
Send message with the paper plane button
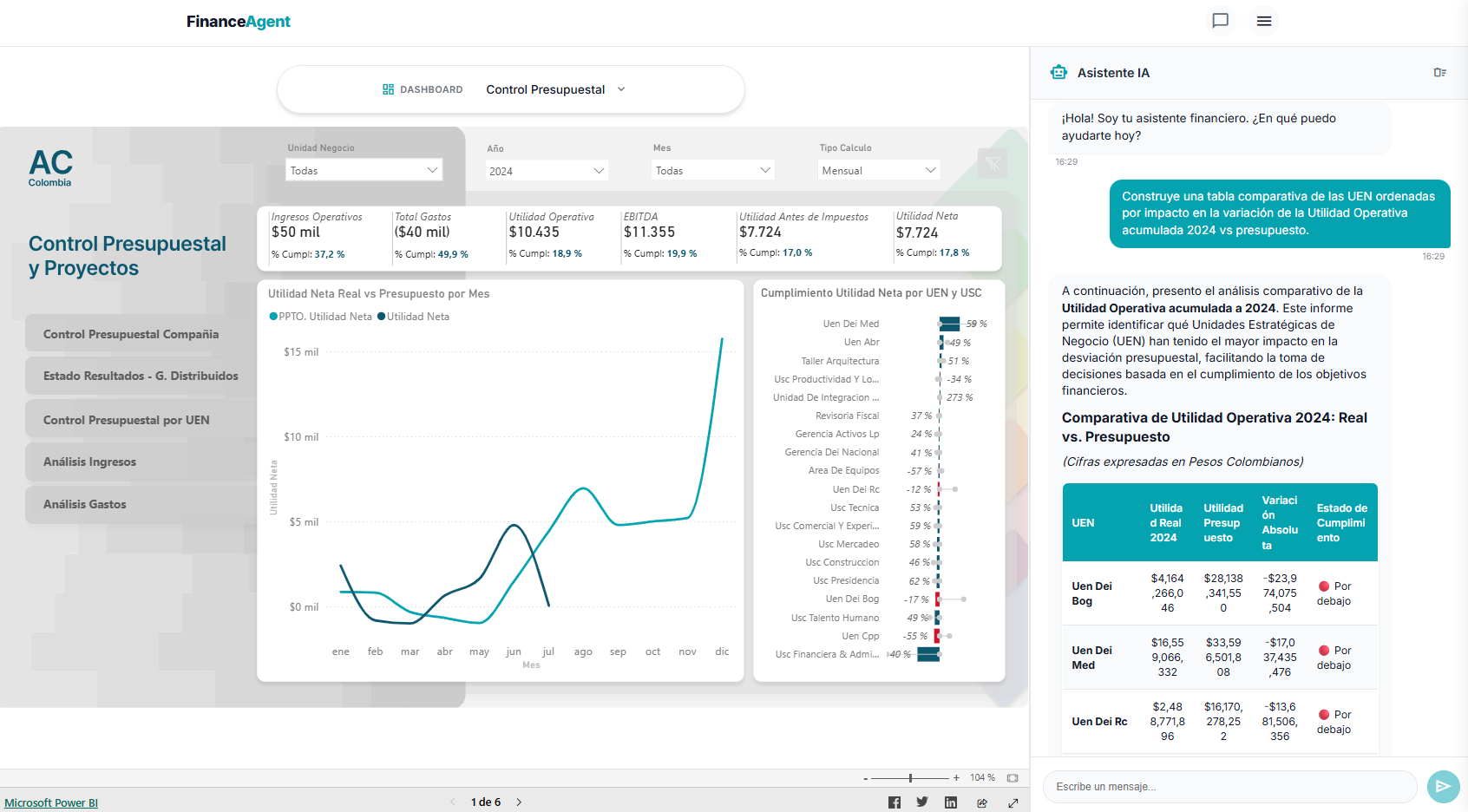(x=1443, y=786)
